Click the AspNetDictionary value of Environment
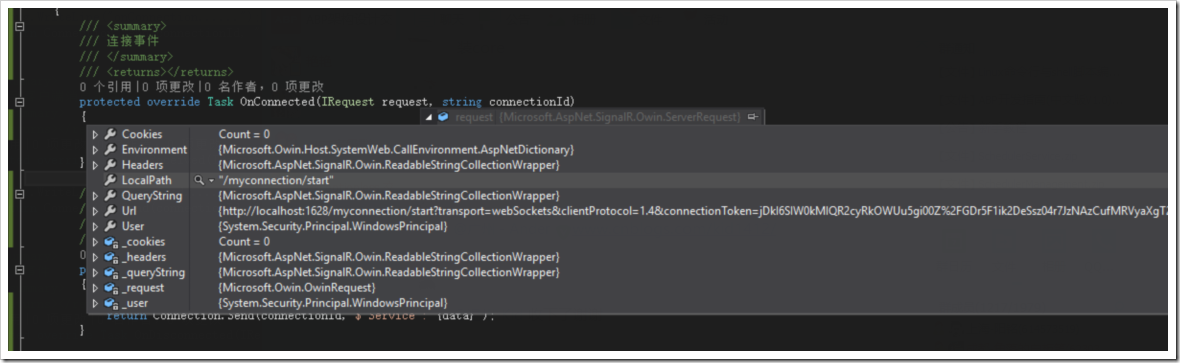The height and width of the screenshot is (363, 1180). [396, 149]
